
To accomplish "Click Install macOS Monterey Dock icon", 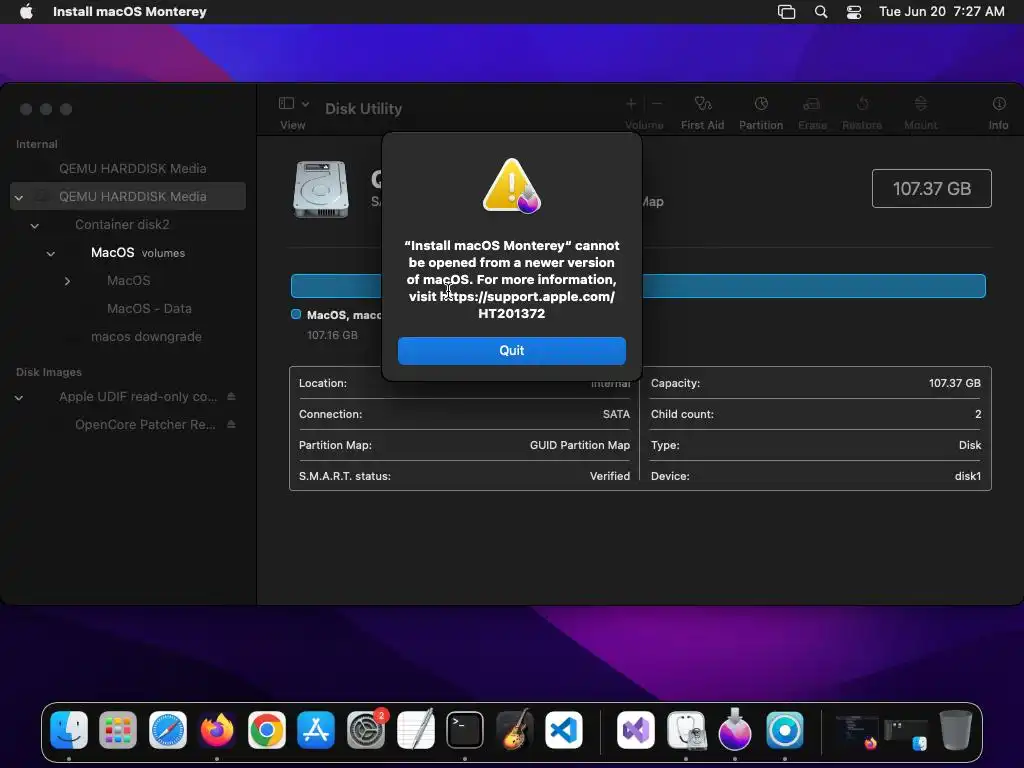I will (735, 729).
